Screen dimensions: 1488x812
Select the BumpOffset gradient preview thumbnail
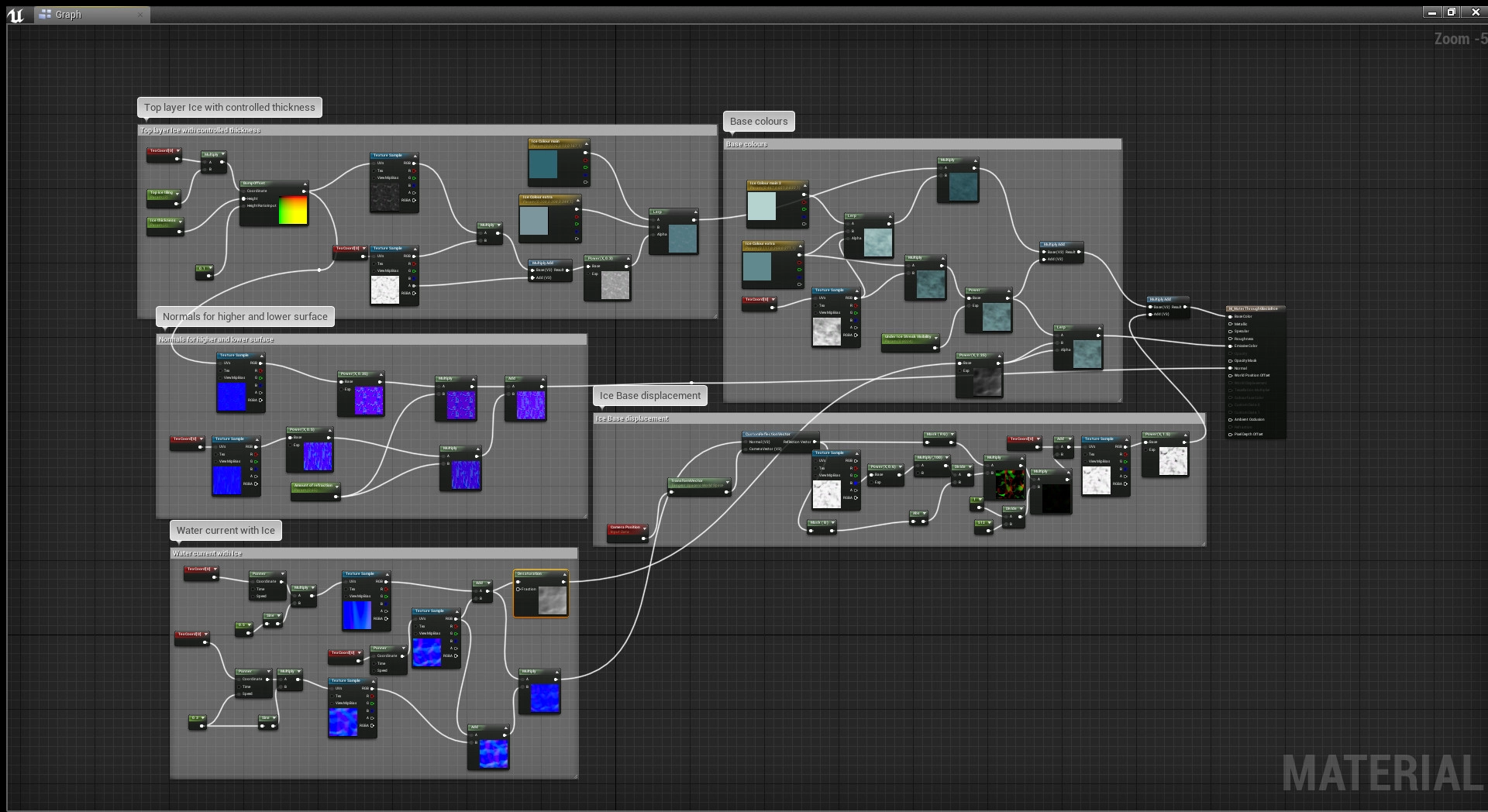[293, 210]
